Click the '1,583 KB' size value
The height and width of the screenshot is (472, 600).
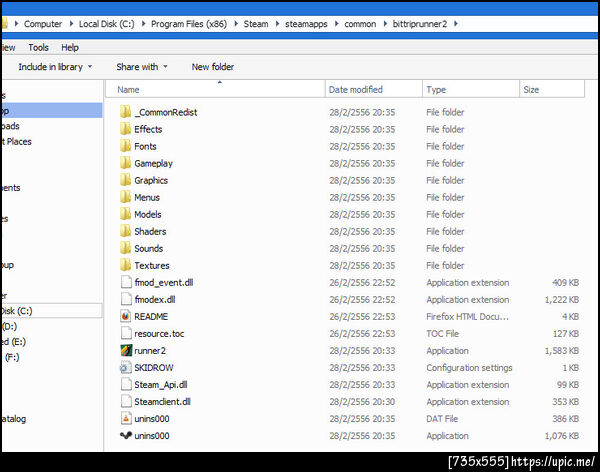click(x=562, y=351)
